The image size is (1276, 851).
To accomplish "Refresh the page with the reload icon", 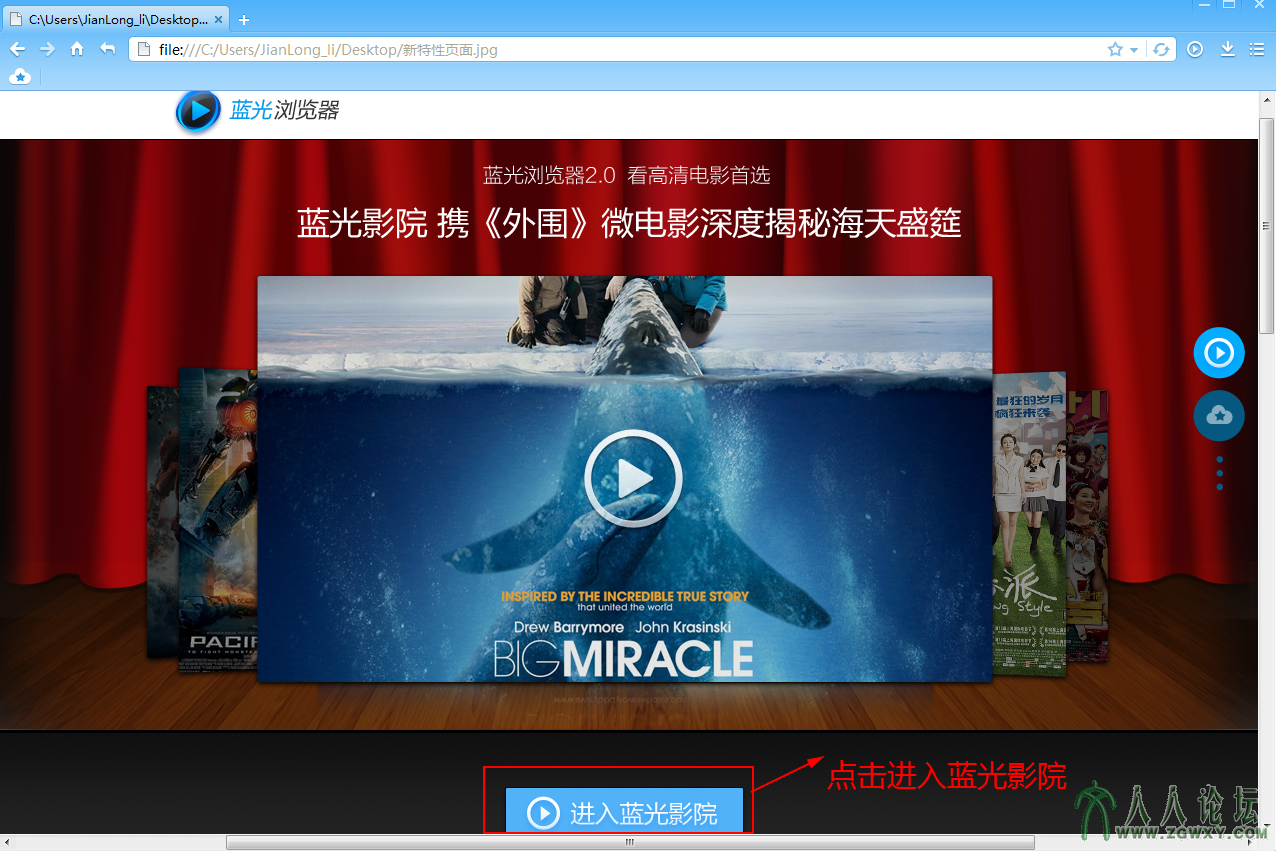I will click(1161, 48).
